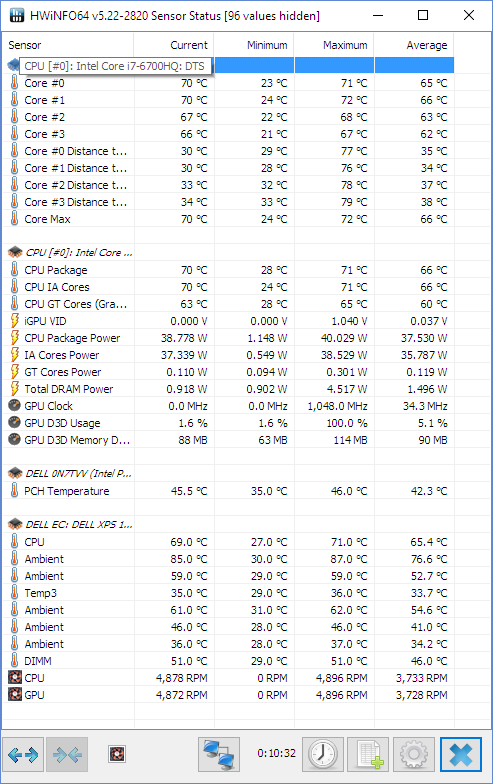Open sensor settings via gear icon

click(414, 754)
